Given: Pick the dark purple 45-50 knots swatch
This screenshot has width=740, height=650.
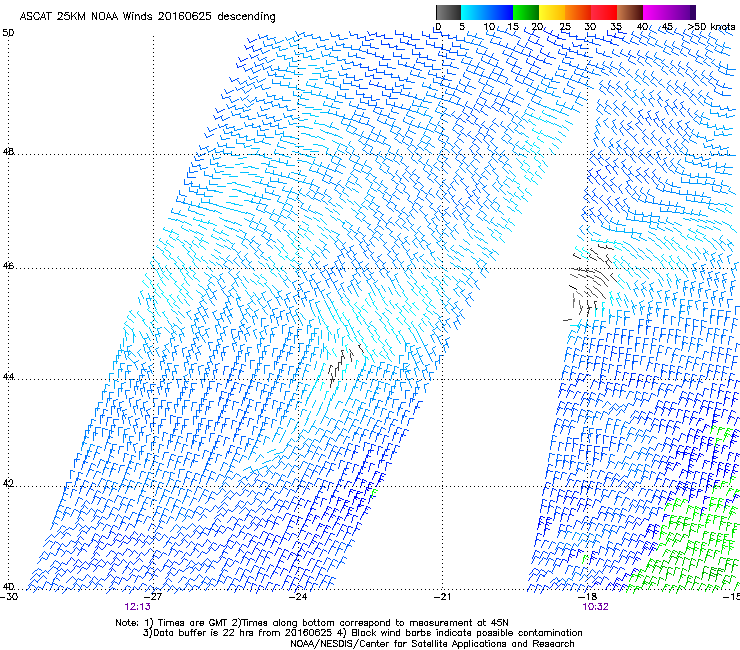Looking at the screenshot, I should coord(682,12).
